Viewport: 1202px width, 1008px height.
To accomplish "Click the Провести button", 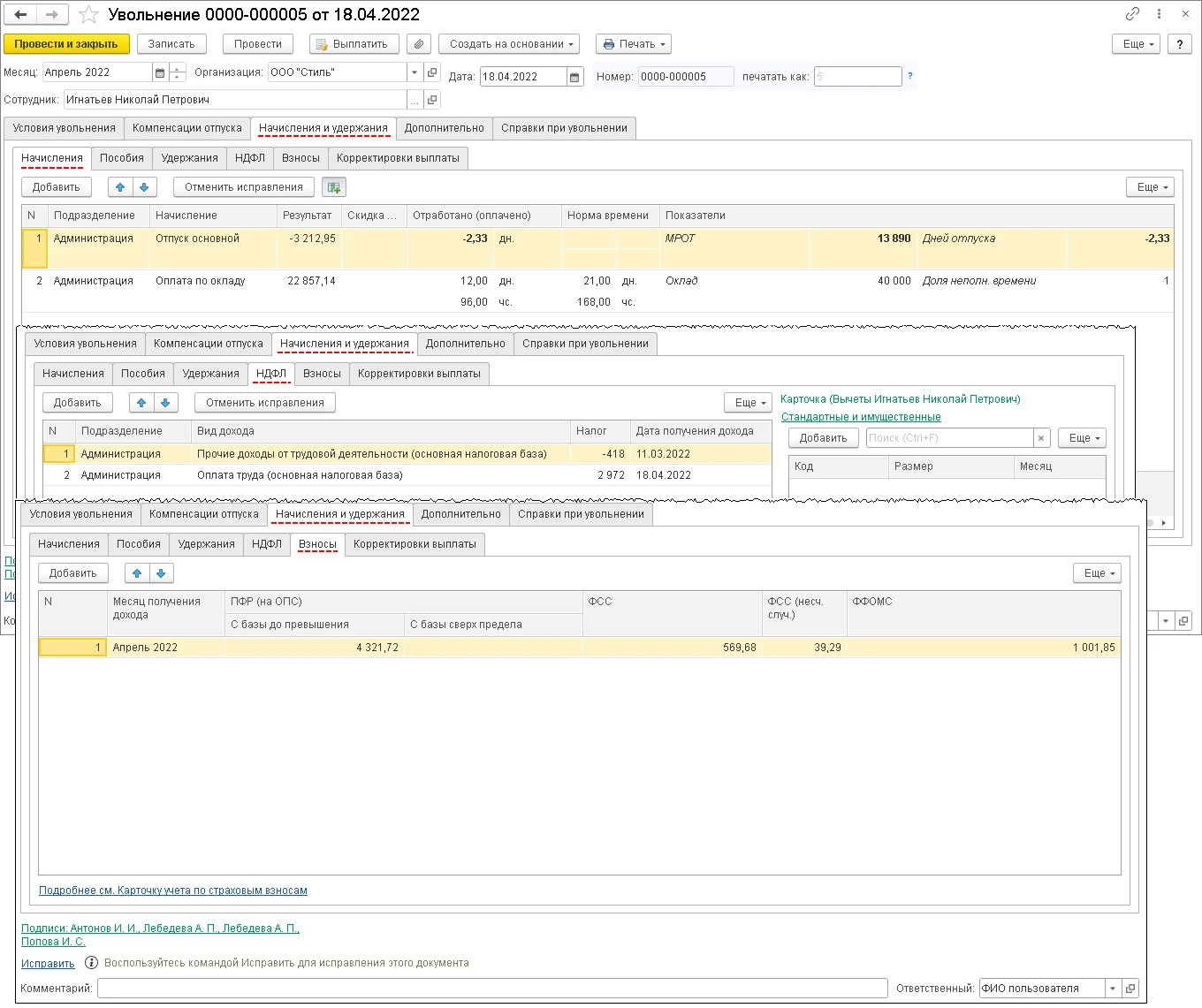I will click(x=258, y=44).
